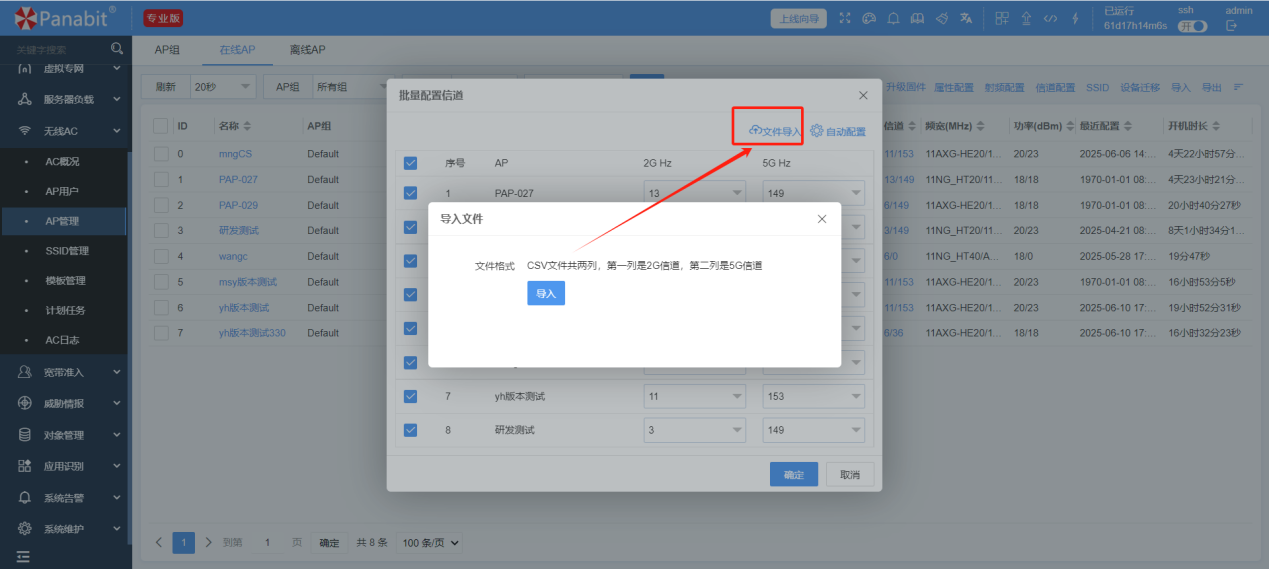Viewport: 1269px width, 569px height.
Task: Click the admin logout icon
Action: click(1232, 26)
